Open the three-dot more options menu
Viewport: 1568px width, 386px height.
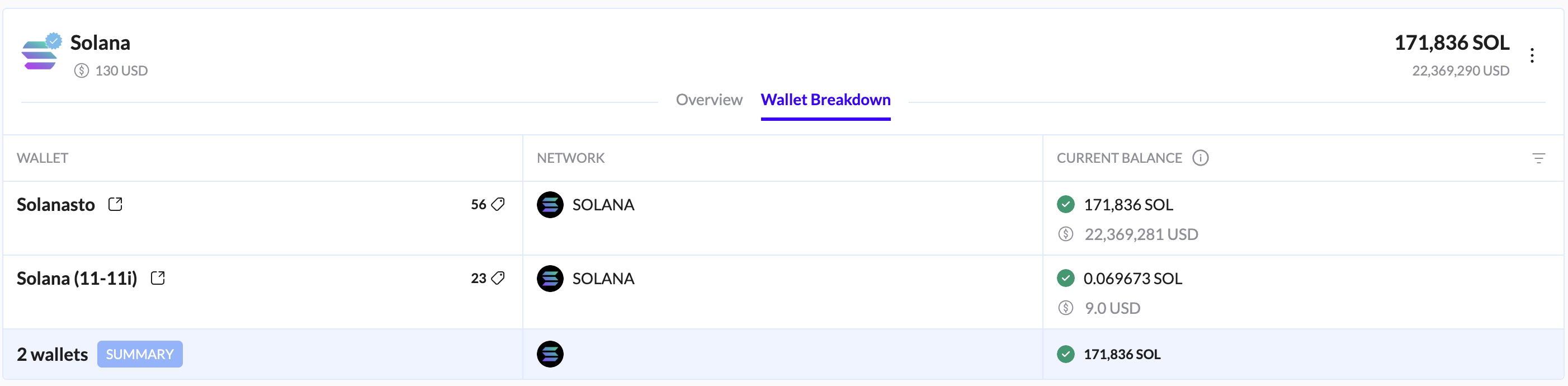click(1532, 55)
